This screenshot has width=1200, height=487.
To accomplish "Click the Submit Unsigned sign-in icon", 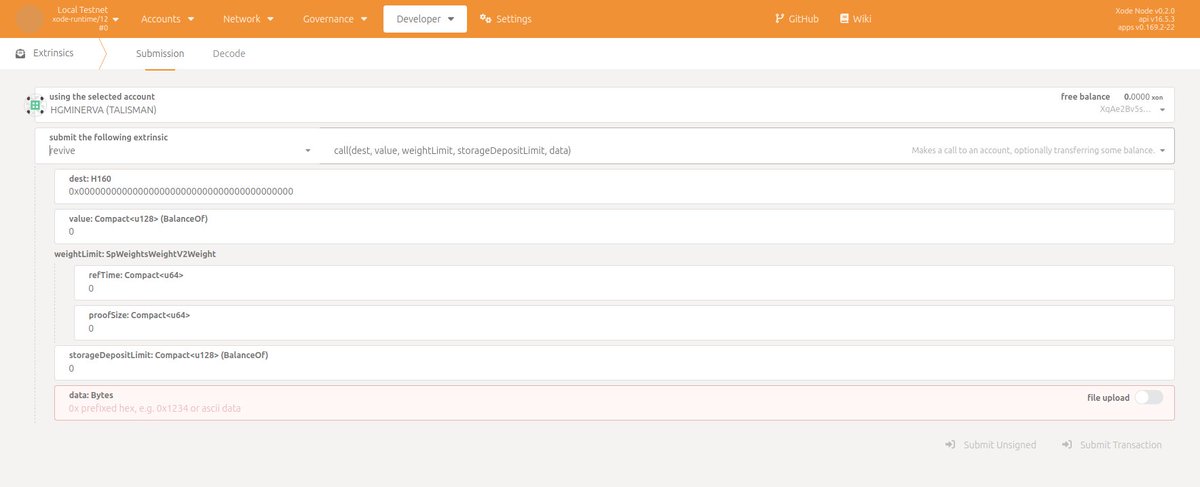I will 950,445.
